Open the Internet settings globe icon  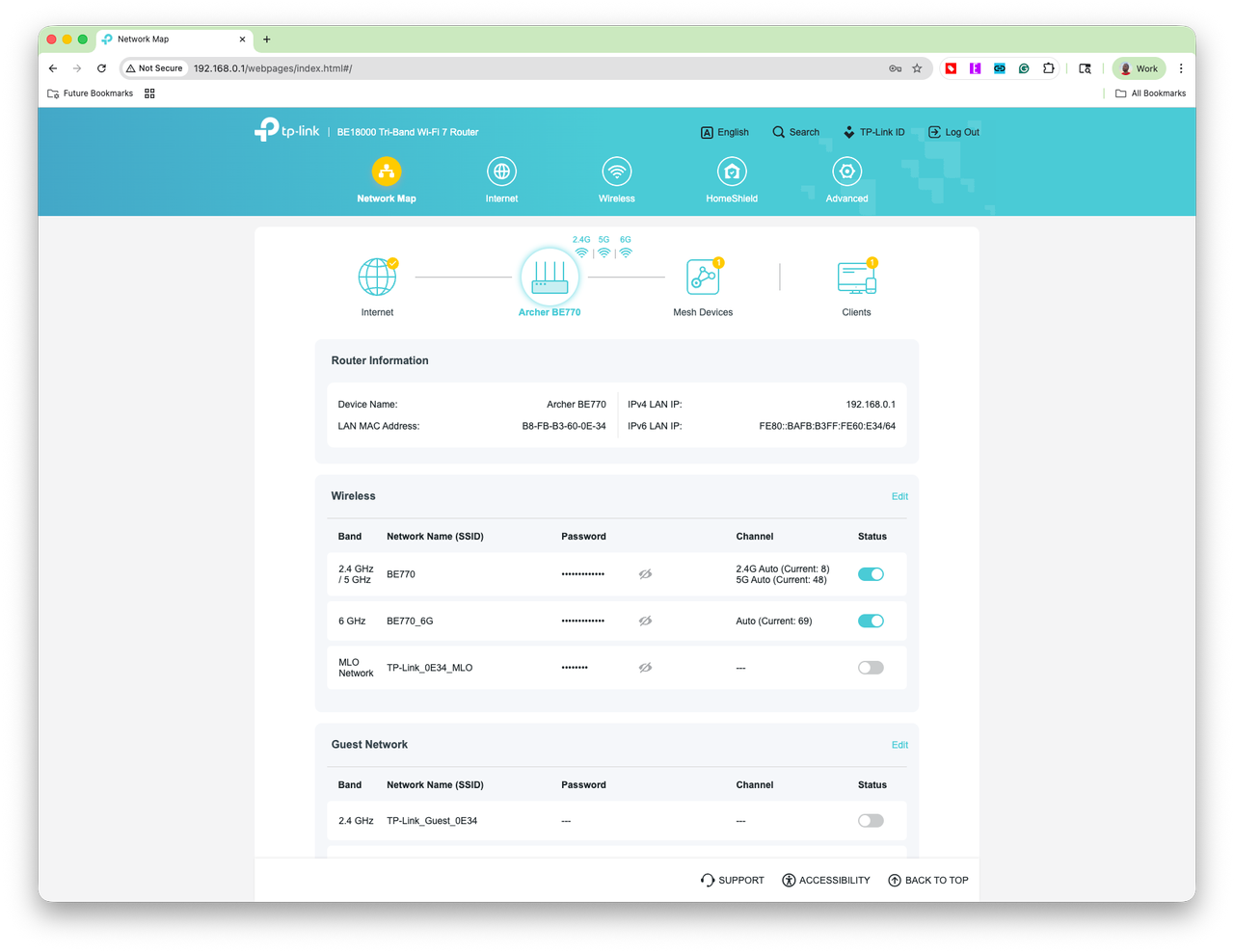click(501, 172)
